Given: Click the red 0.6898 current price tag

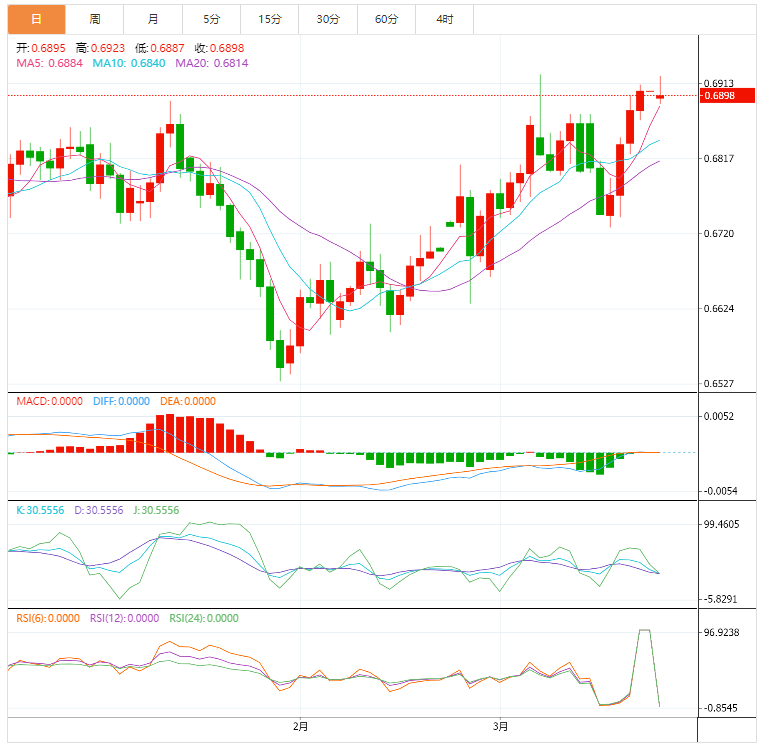Looking at the screenshot, I should (728, 95).
